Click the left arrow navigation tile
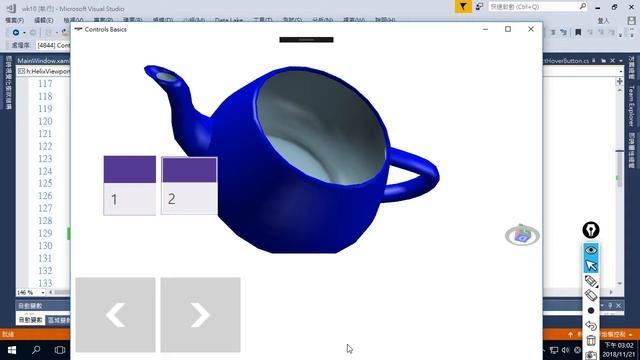This screenshot has width=640, height=360. (116, 315)
